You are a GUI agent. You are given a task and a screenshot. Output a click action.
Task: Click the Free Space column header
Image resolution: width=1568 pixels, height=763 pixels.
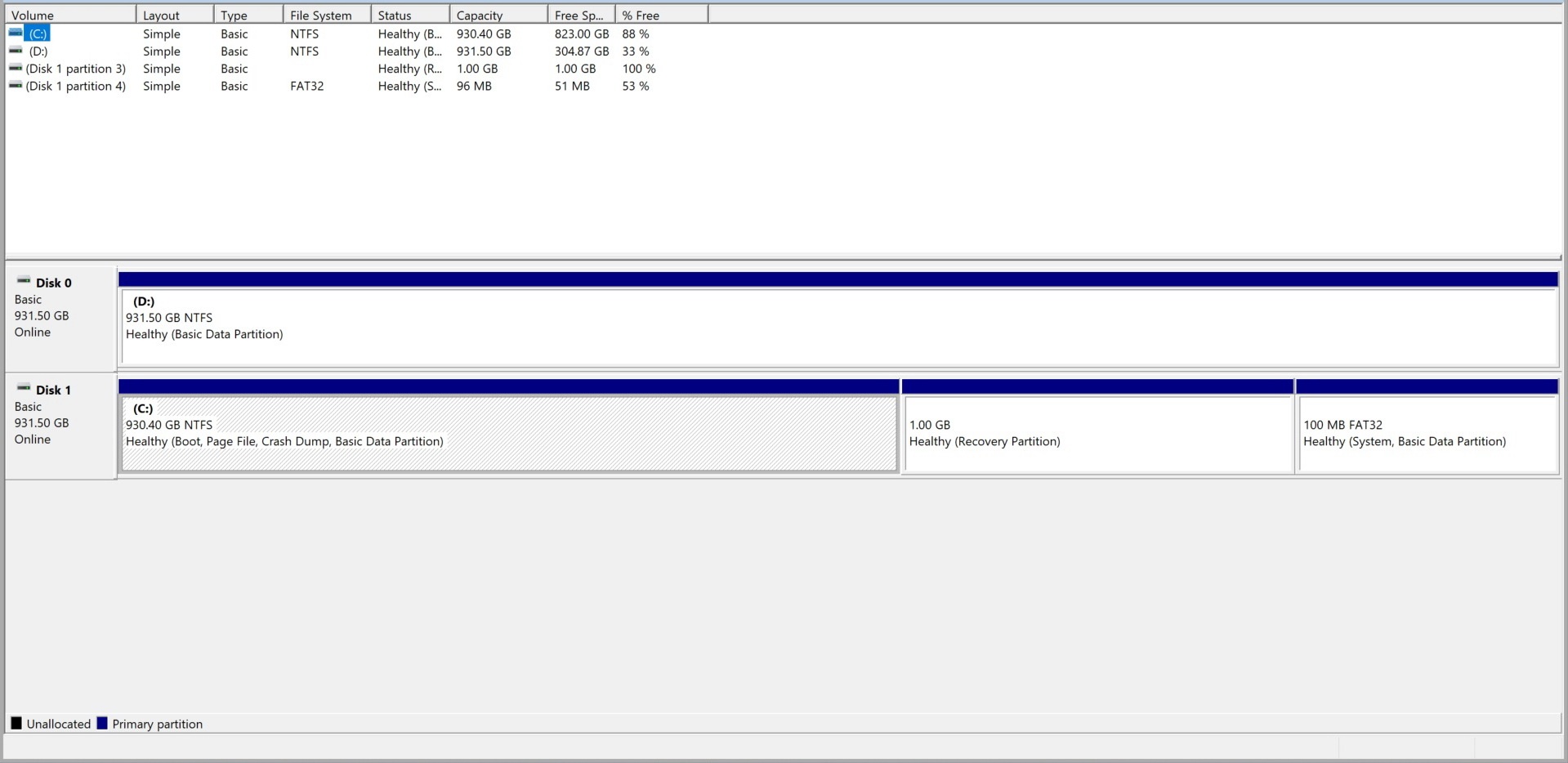coord(579,14)
